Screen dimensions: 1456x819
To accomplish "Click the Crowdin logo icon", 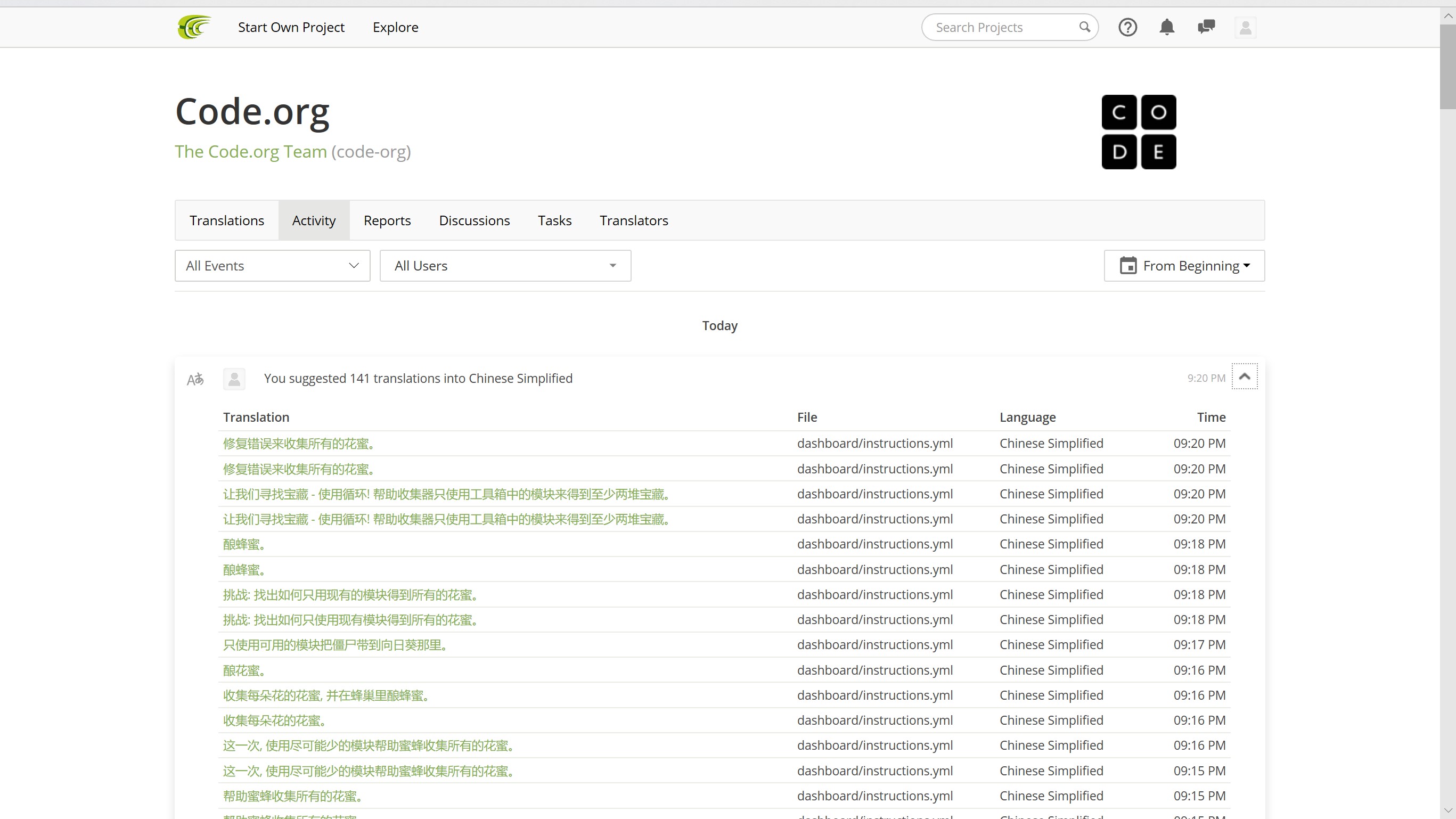I will pos(194,27).
